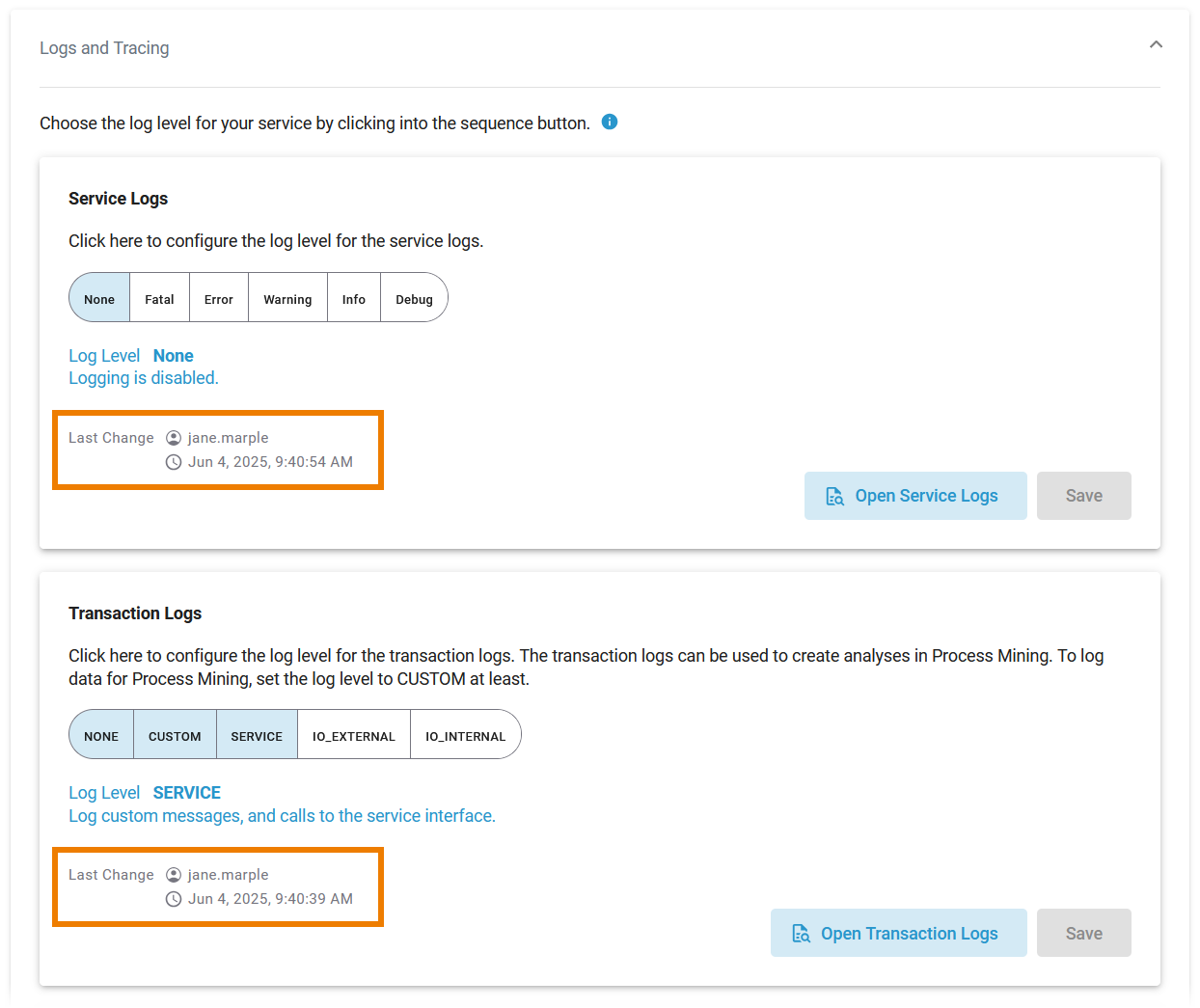Set service log level to Fatal
This screenshot has width=1200, height=1008.
(159, 299)
